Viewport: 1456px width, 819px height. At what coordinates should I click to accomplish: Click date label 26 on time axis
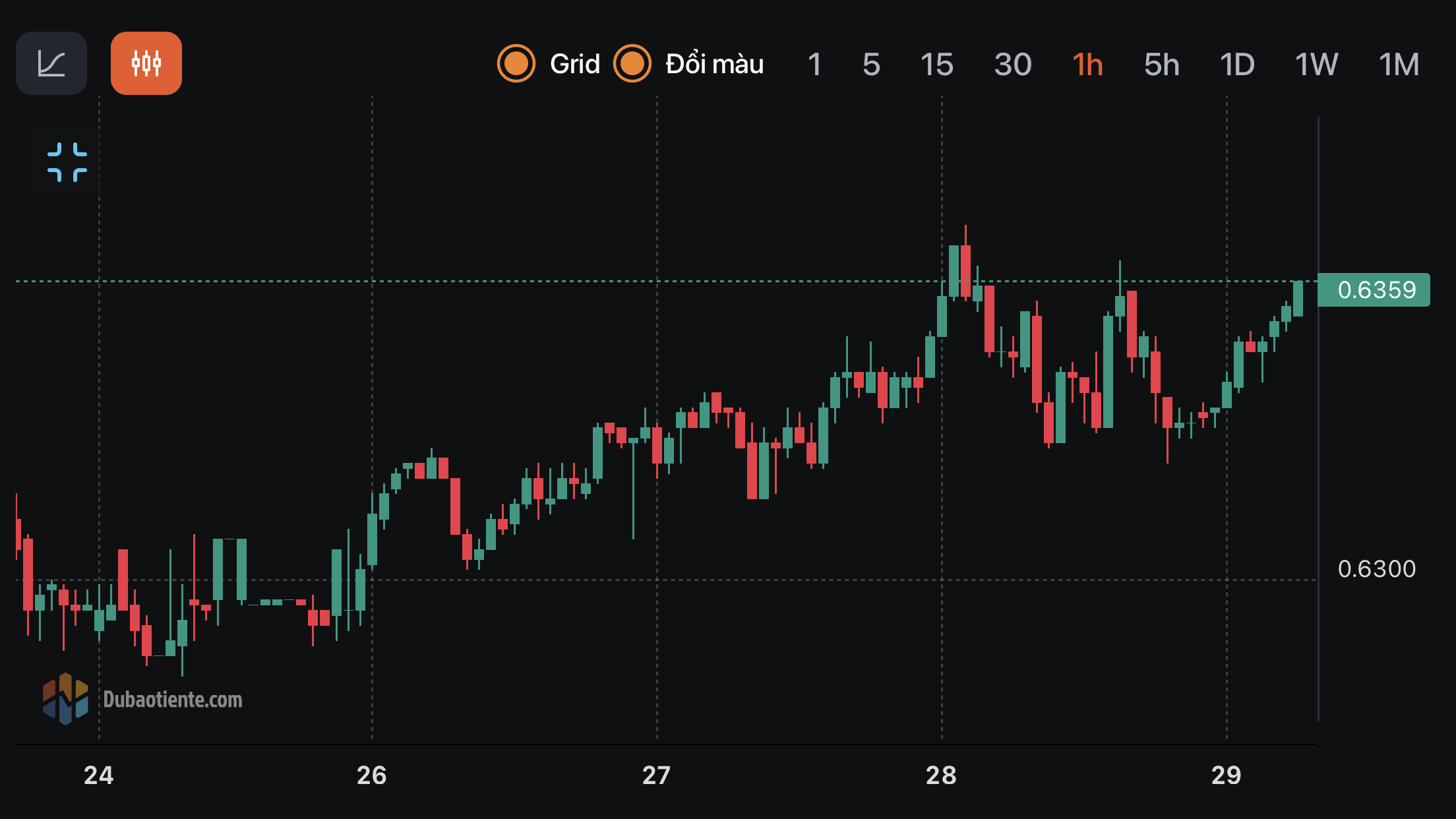(x=372, y=775)
